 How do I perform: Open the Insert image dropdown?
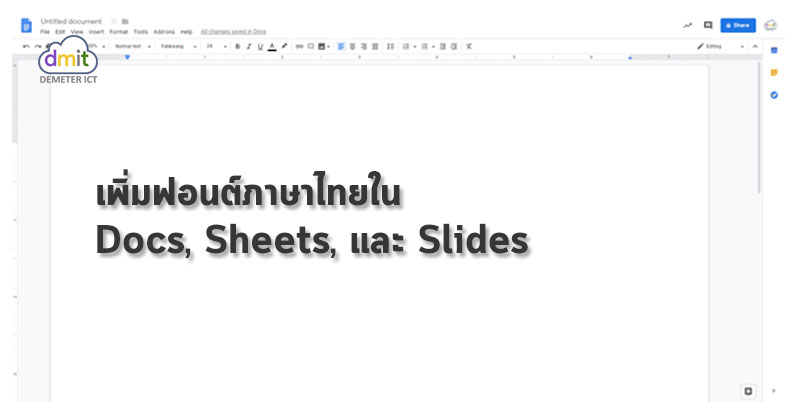[x=324, y=46]
